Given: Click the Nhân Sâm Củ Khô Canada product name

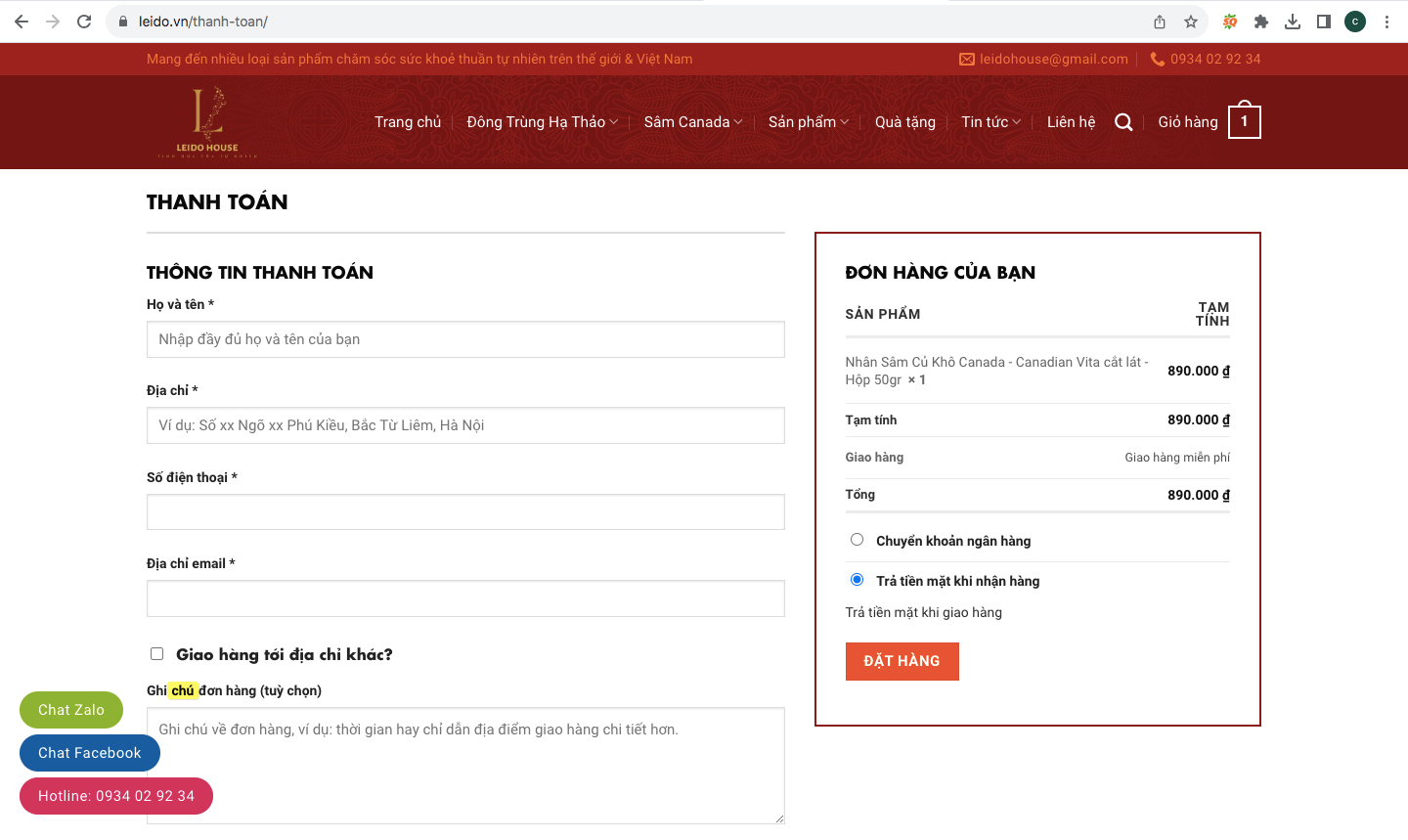Looking at the screenshot, I should [997, 371].
